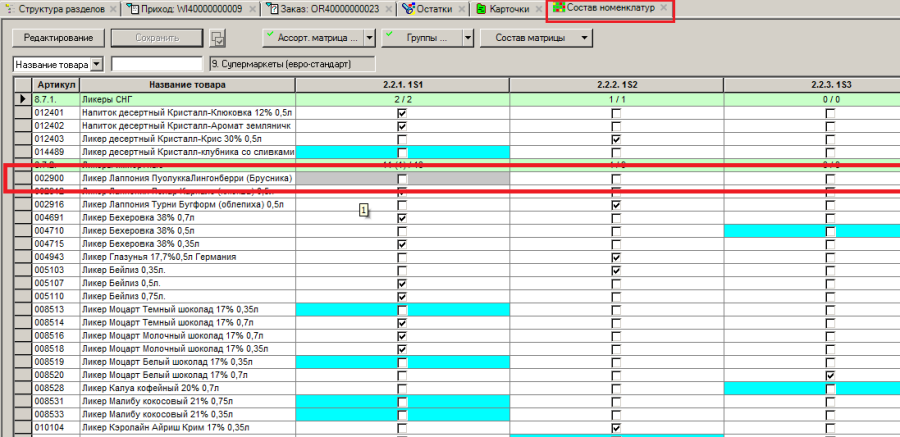Close the Заказ: OR40000000023 tab

pos(388,9)
